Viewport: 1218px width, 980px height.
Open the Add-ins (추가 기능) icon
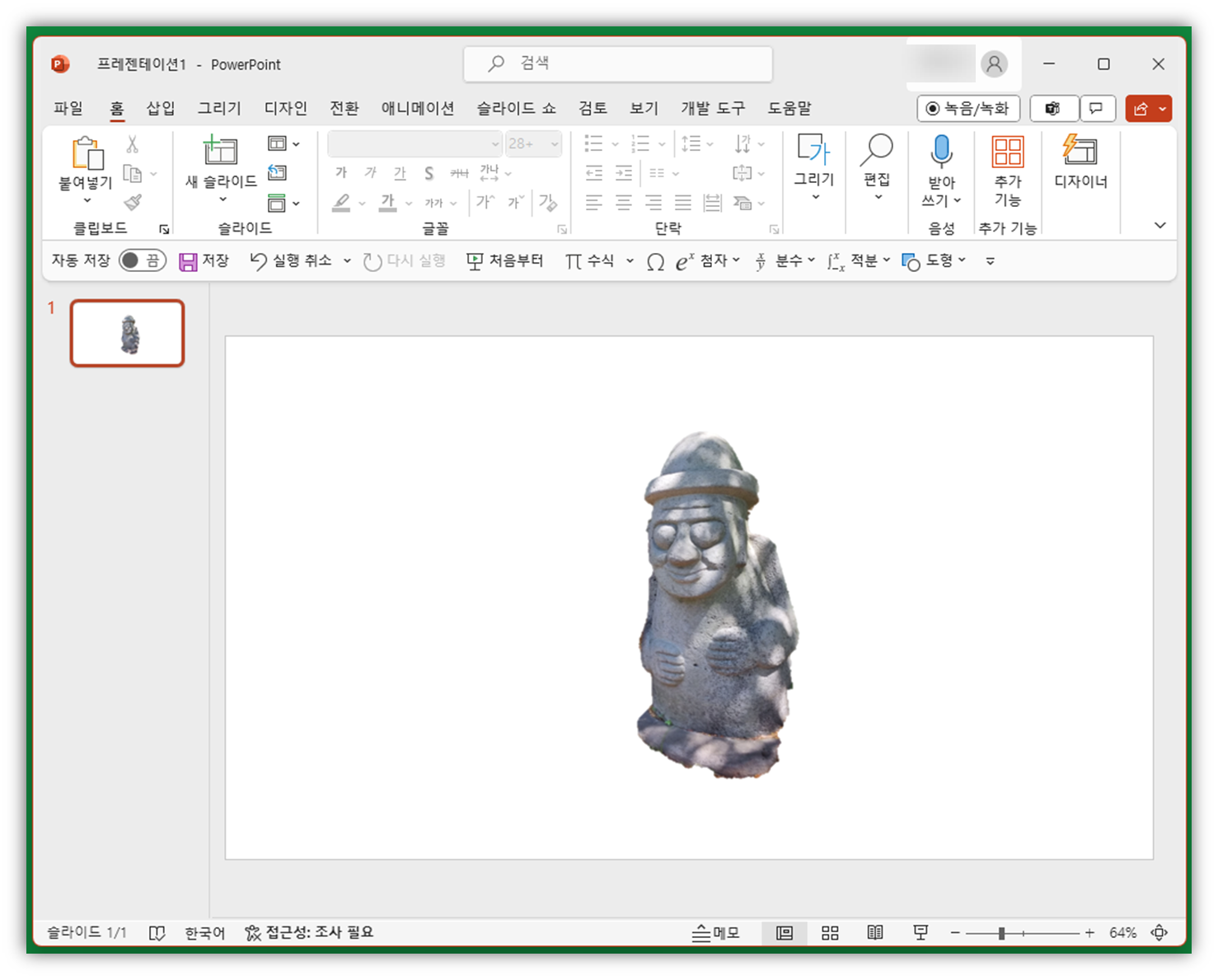1007,152
